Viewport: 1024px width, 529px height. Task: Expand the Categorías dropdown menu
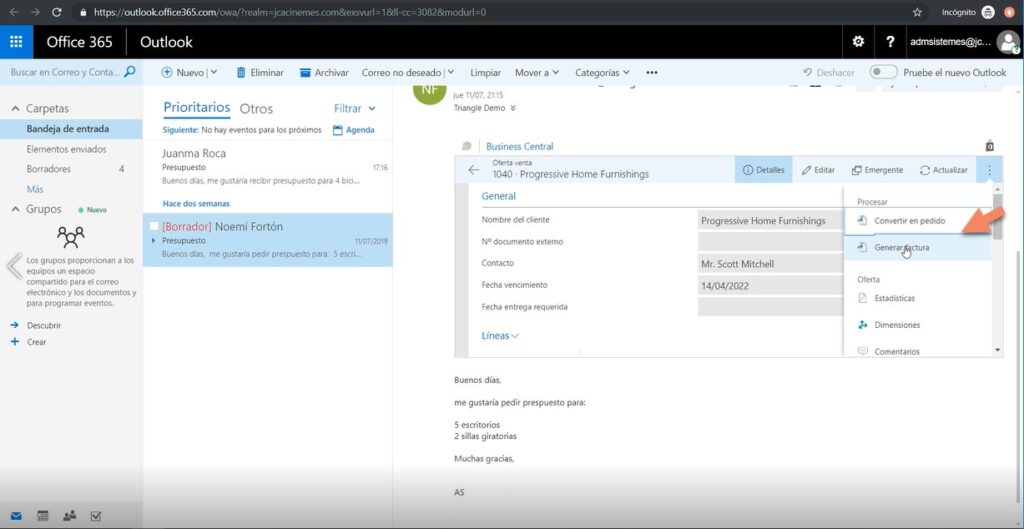(x=603, y=72)
